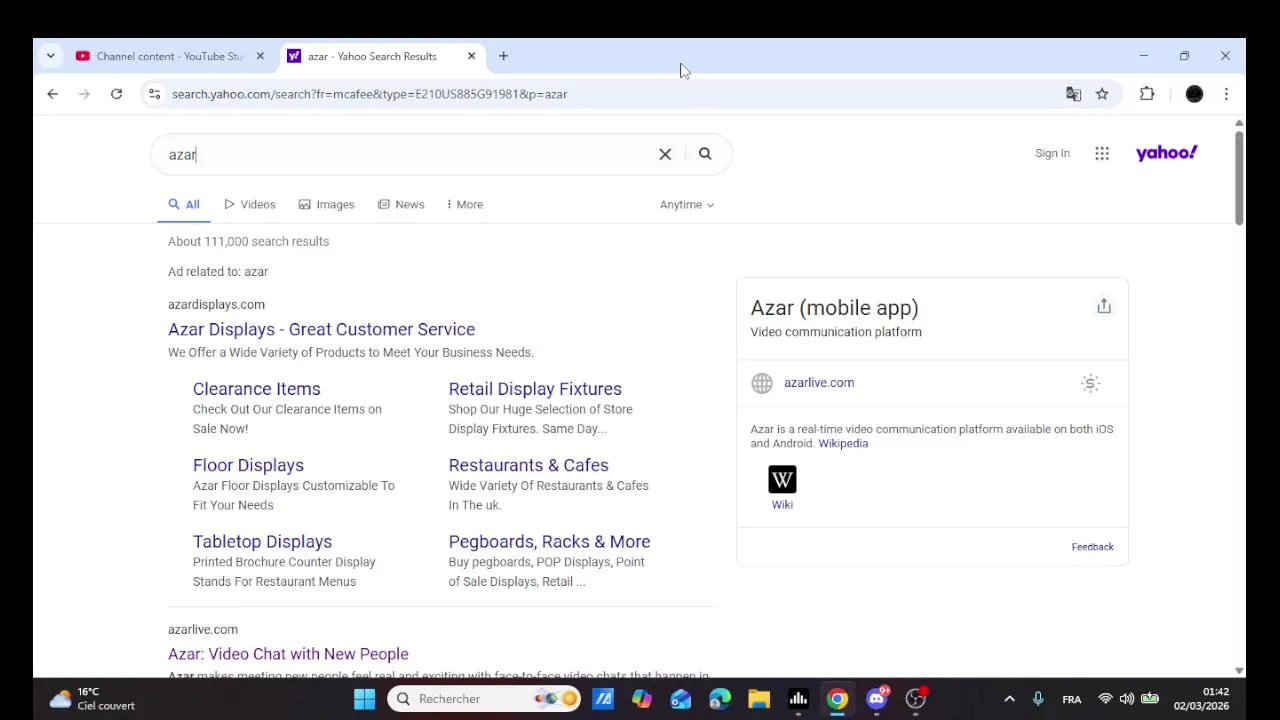Open the Floor Displays link
1280x720 pixels.
click(248, 465)
